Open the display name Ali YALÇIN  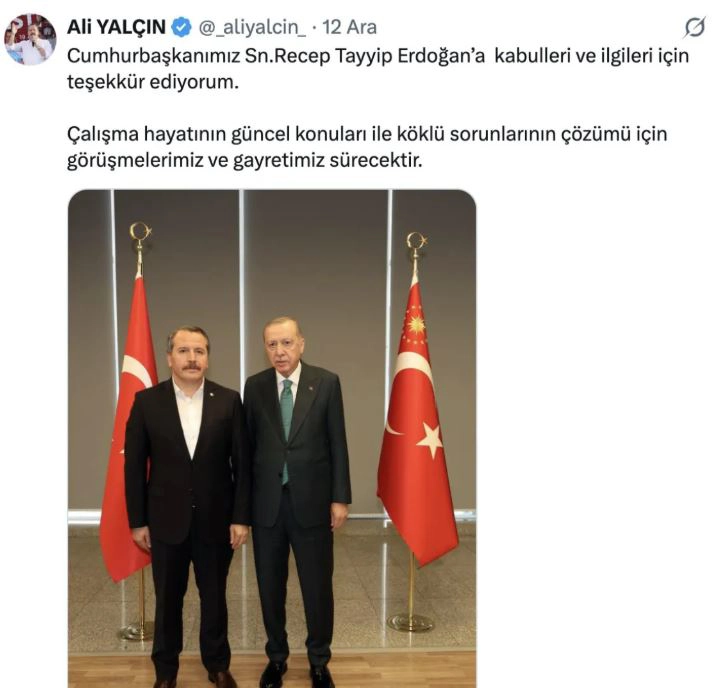(x=116, y=27)
